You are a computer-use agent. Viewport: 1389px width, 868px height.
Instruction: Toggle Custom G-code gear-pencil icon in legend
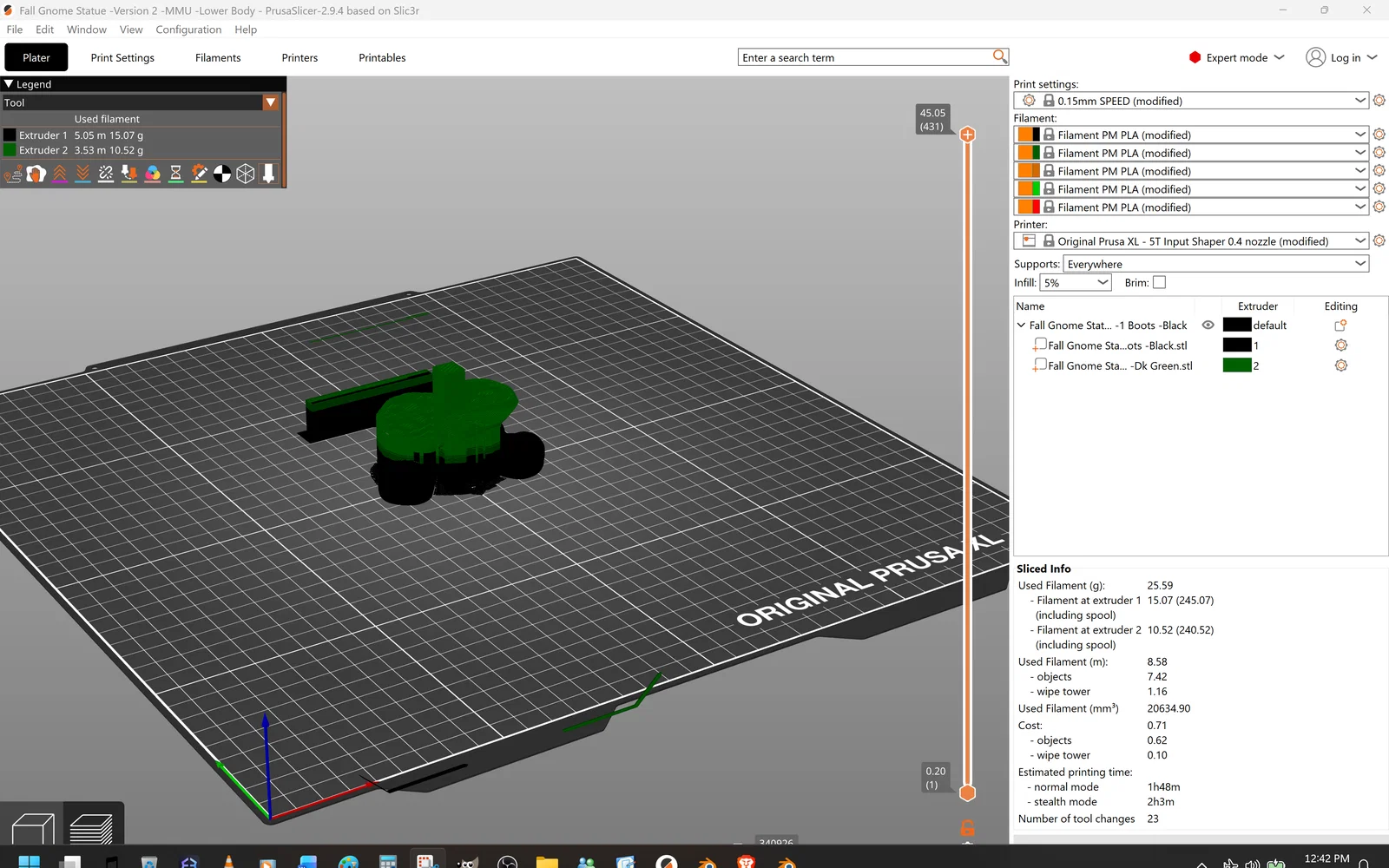pyautogui.click(x=199, y=174)
